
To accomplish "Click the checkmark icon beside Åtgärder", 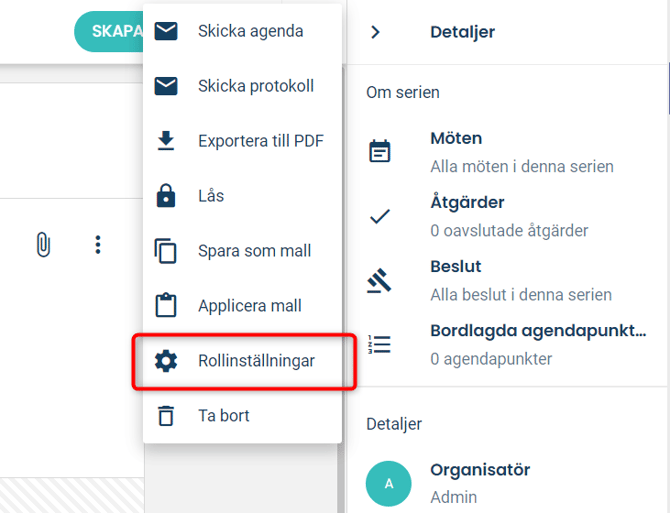I will (x=379, y=217).
